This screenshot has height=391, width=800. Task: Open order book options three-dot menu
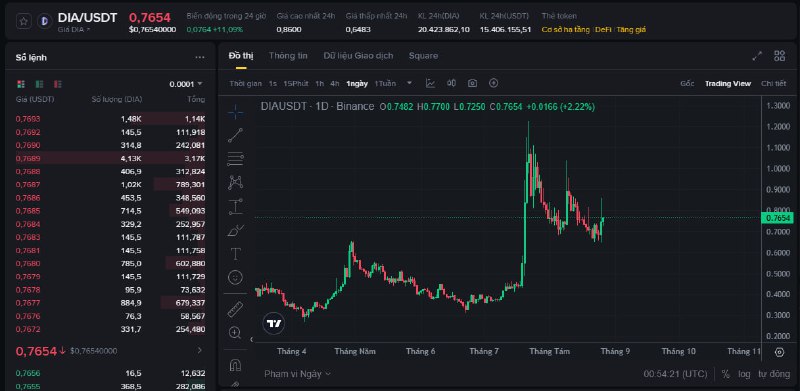199,58
